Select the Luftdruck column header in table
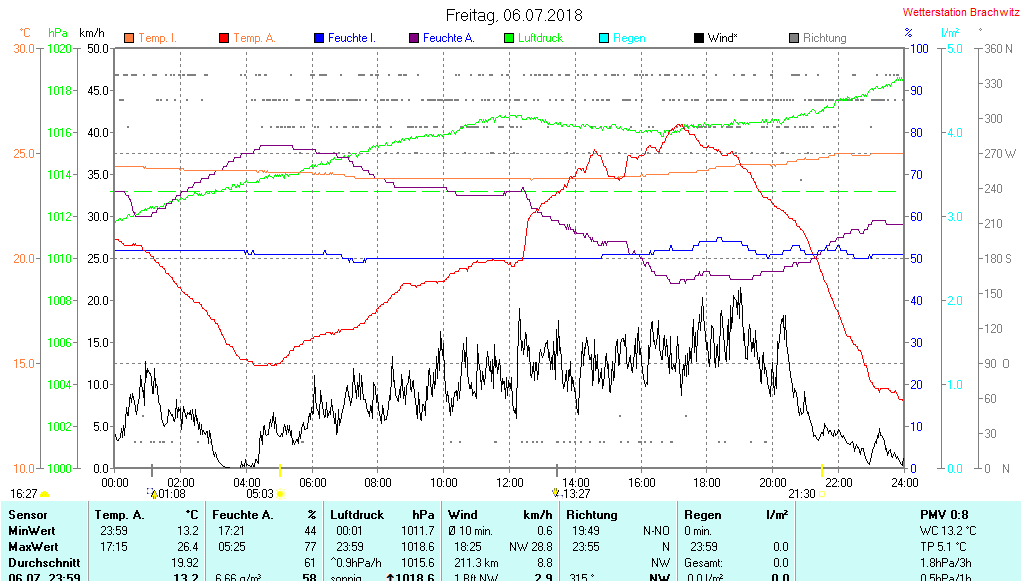1021x581 pixels. coord(355,515)
